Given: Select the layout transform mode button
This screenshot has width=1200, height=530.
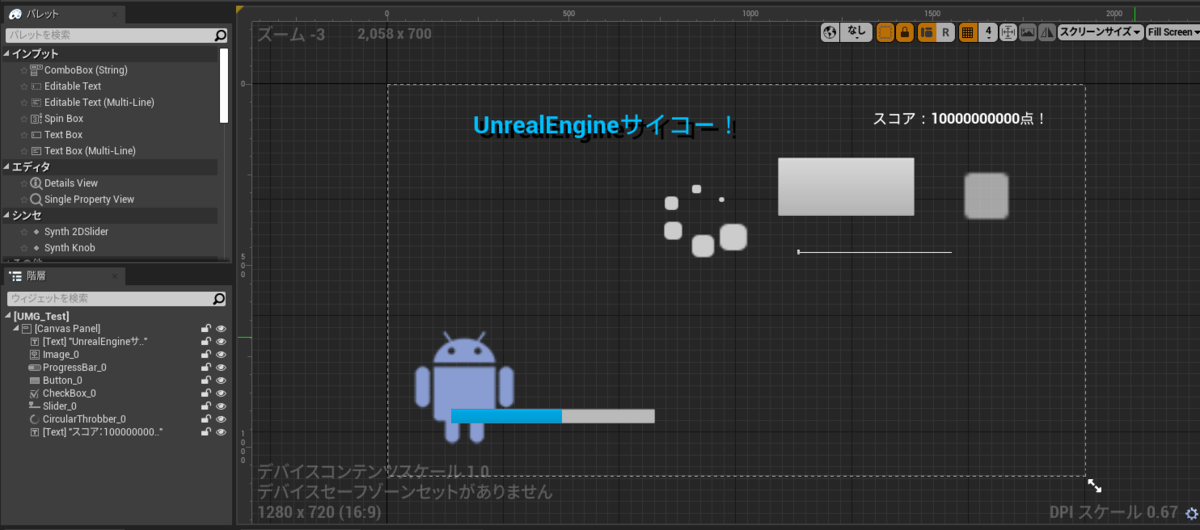Looking at the screenshot, I should coord(925,32).
